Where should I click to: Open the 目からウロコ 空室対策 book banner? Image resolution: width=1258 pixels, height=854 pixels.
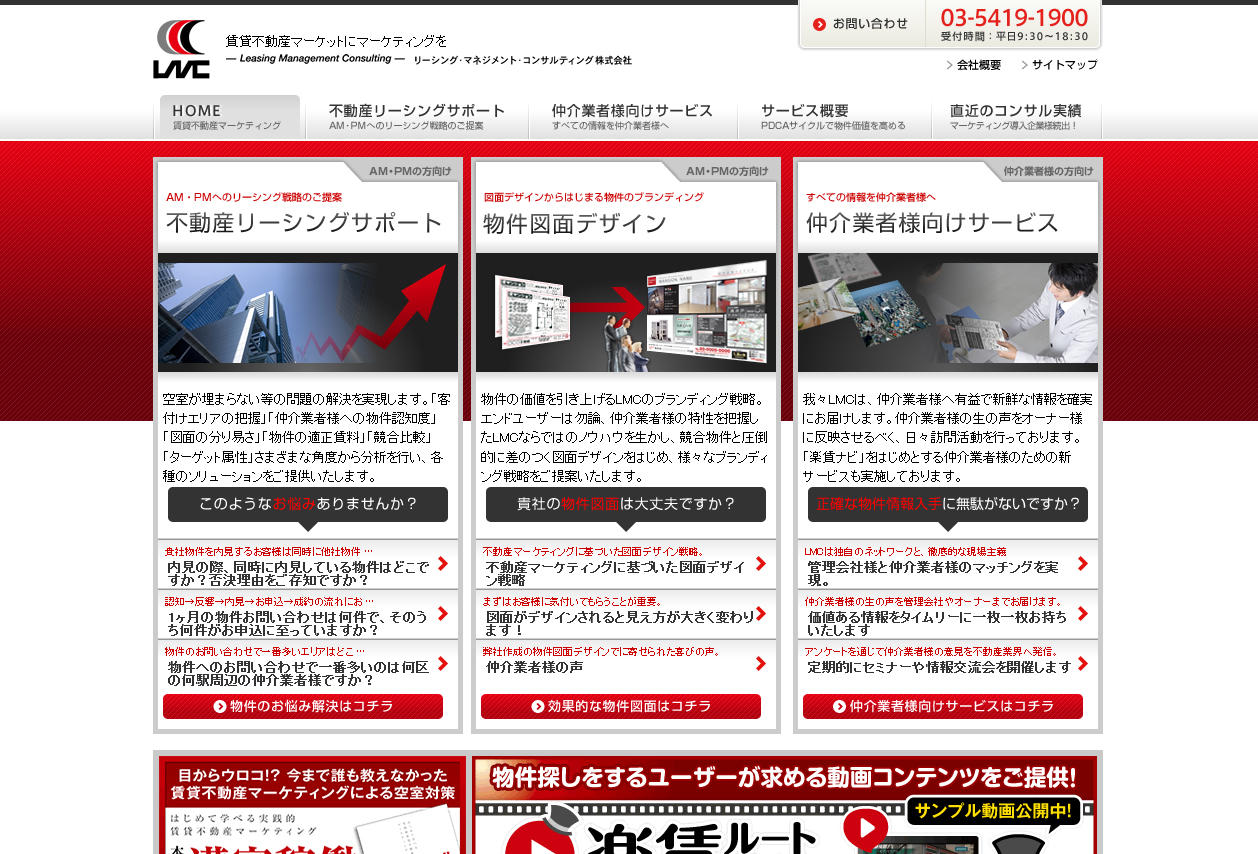coord(310,806)
